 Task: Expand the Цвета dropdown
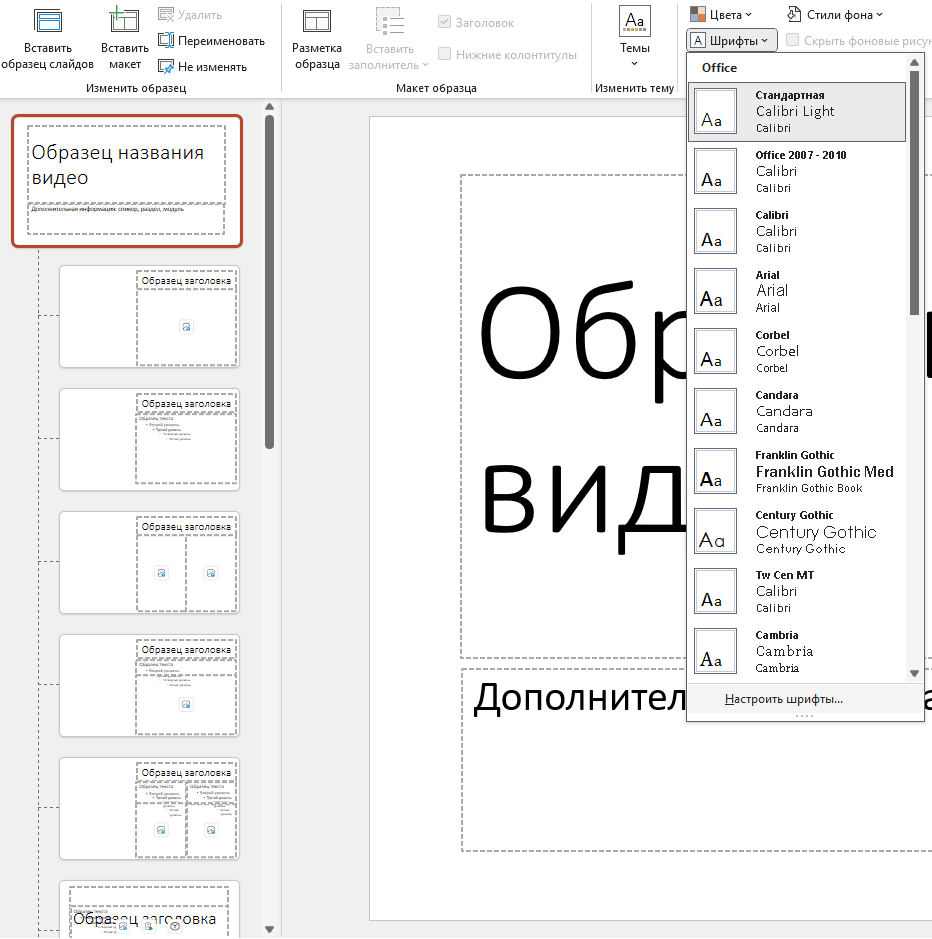point(720,15)
